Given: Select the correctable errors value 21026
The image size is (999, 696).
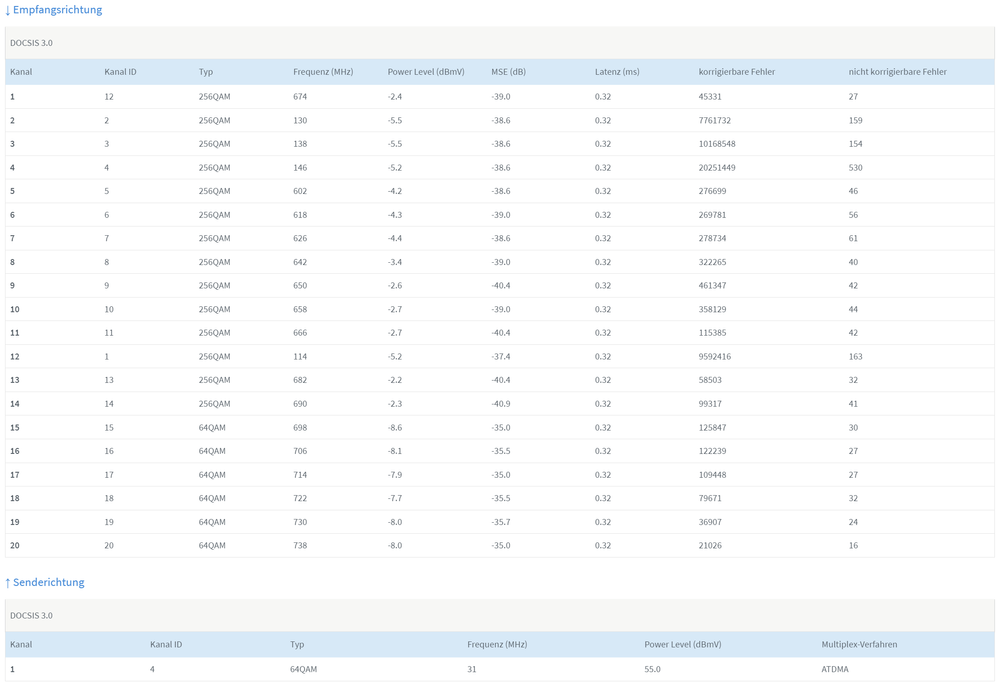Looking at the screenshot, I should 710,546.
